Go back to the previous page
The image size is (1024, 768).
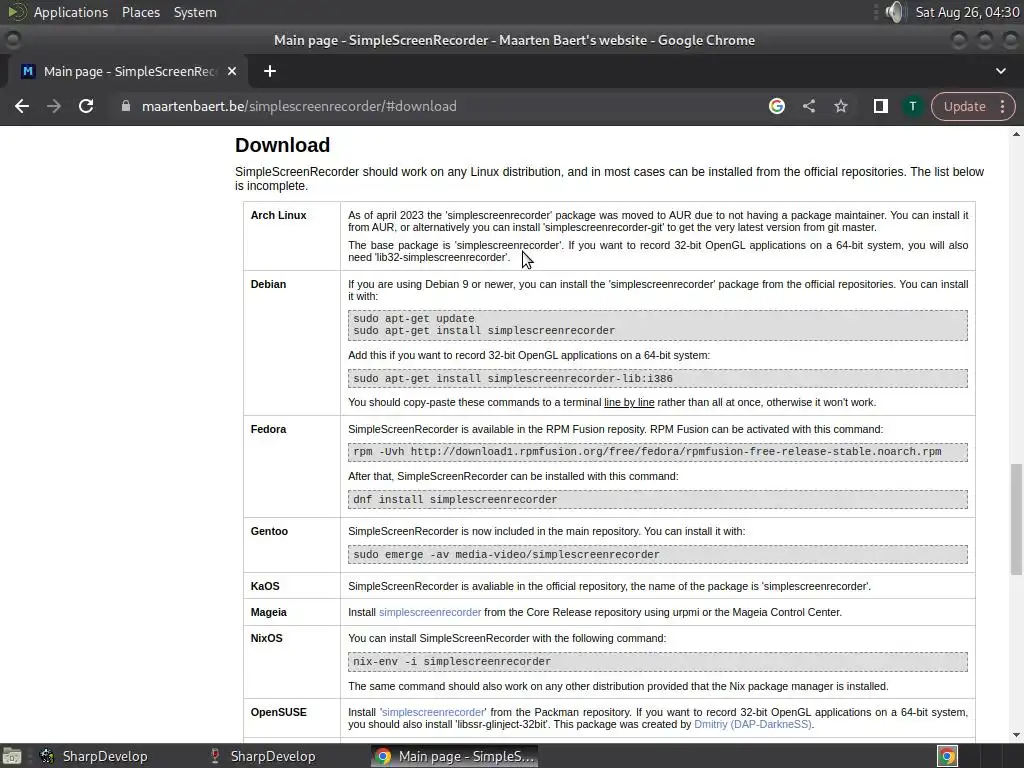tap(22, 106)
